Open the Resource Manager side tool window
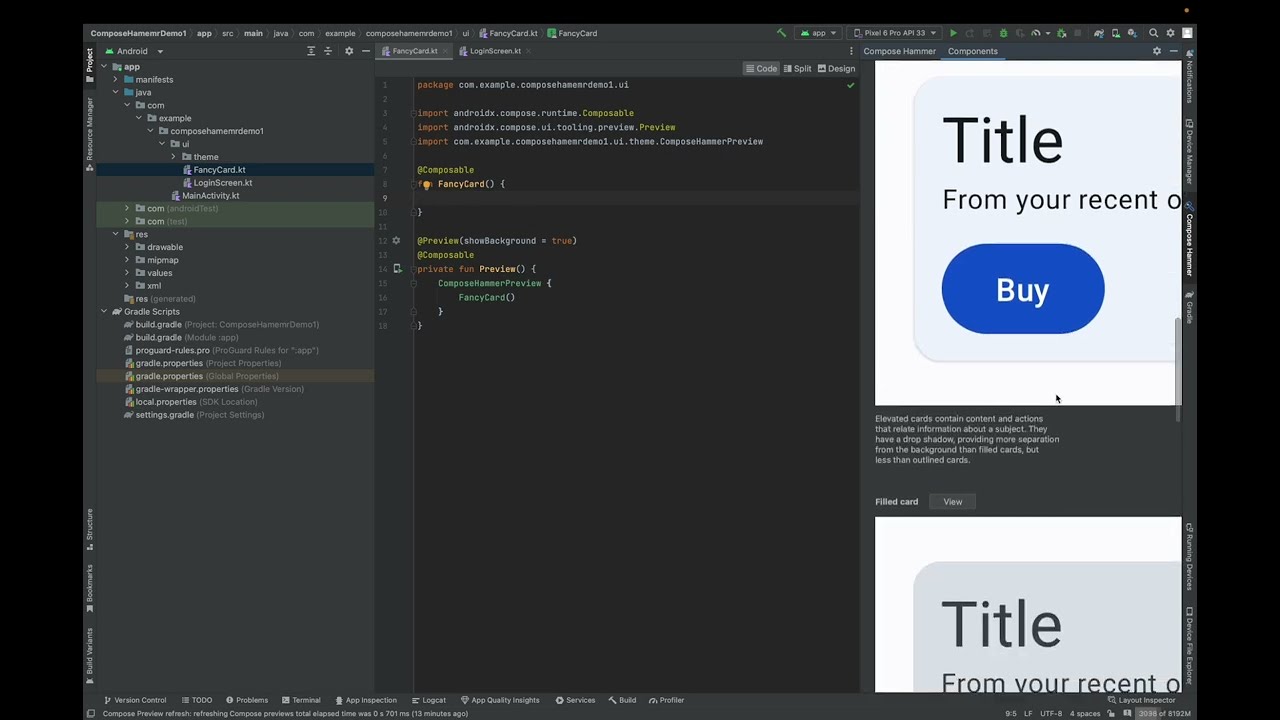The width and height of the screenshot is (1280, 720). pos(89,135)
